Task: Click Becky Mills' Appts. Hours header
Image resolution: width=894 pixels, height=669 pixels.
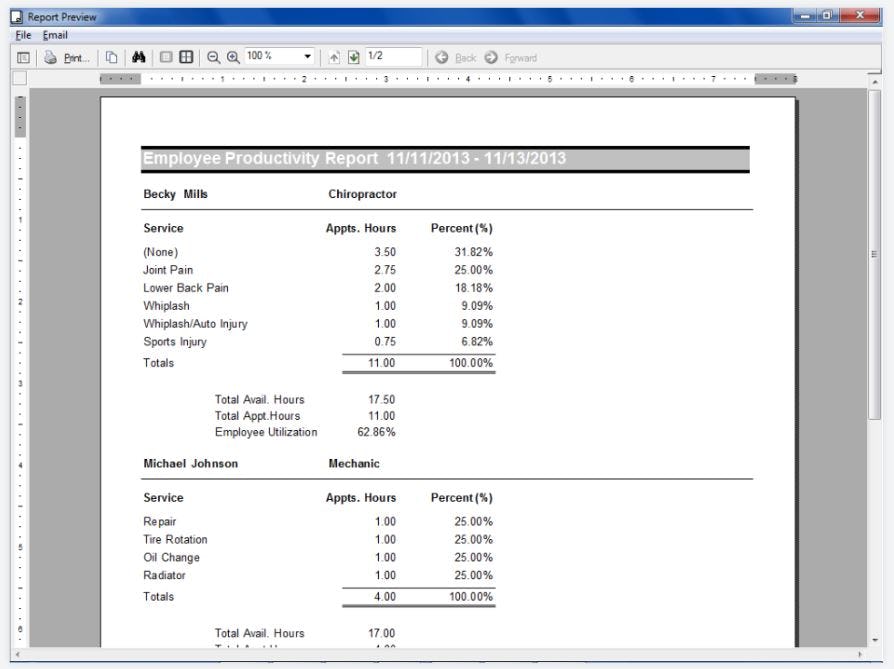Action: (361, 228)
